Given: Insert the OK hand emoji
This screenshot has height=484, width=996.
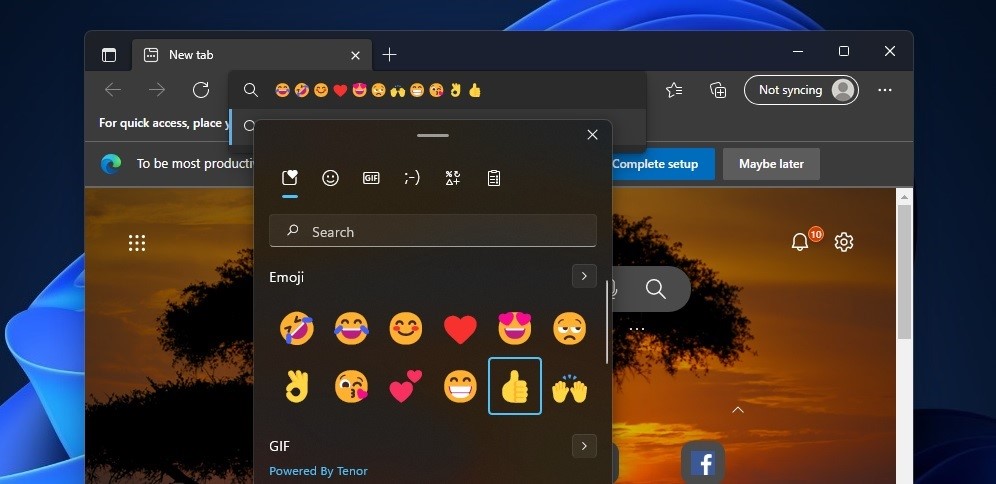Looking at the screenshot, I should click(297, 386).
